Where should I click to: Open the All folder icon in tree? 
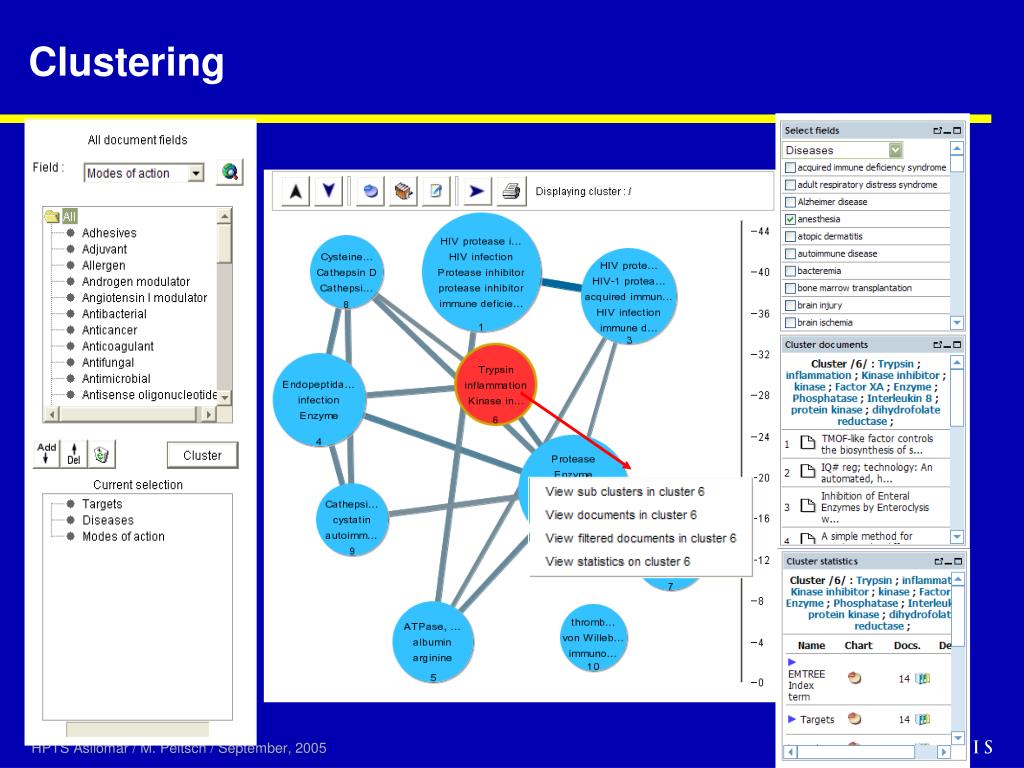coord(52,216)
